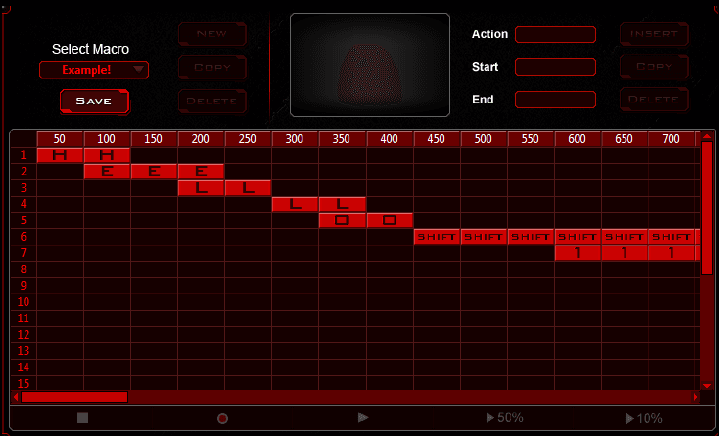The height and width of the screenshot is (436, 719).
Task: Start macro recording with record icon
Action: tap(222, 418)
